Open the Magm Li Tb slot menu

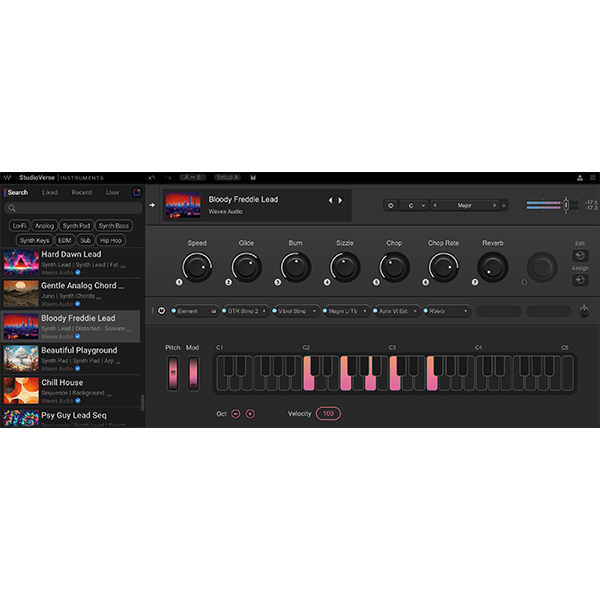[365, 311]
